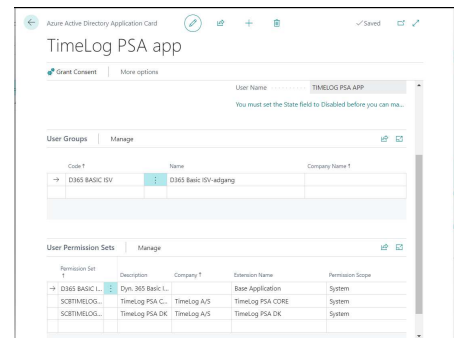464x364 pixels.
Task: Expand User Groups section icon
Action: pyautogui.click(x=399, y=139)
